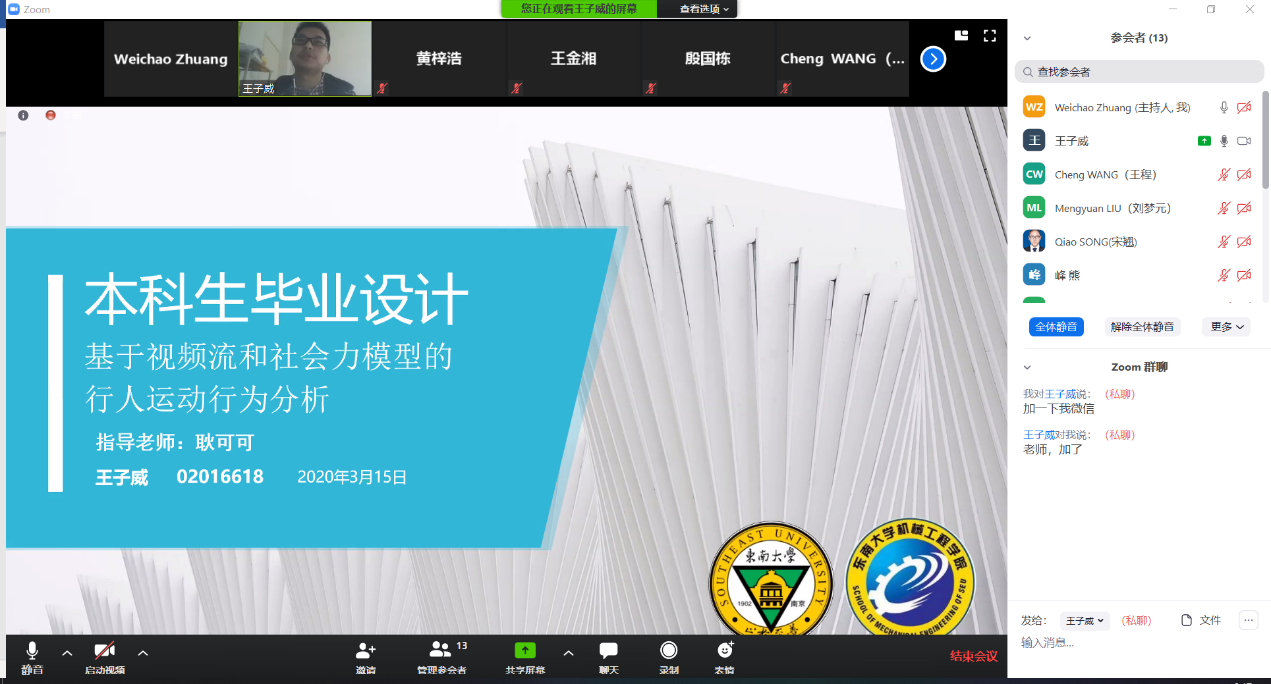Screen dimensions: 1271x684
Task: Show next video thumbnails with blue arrow
Action: pos(932,59)
